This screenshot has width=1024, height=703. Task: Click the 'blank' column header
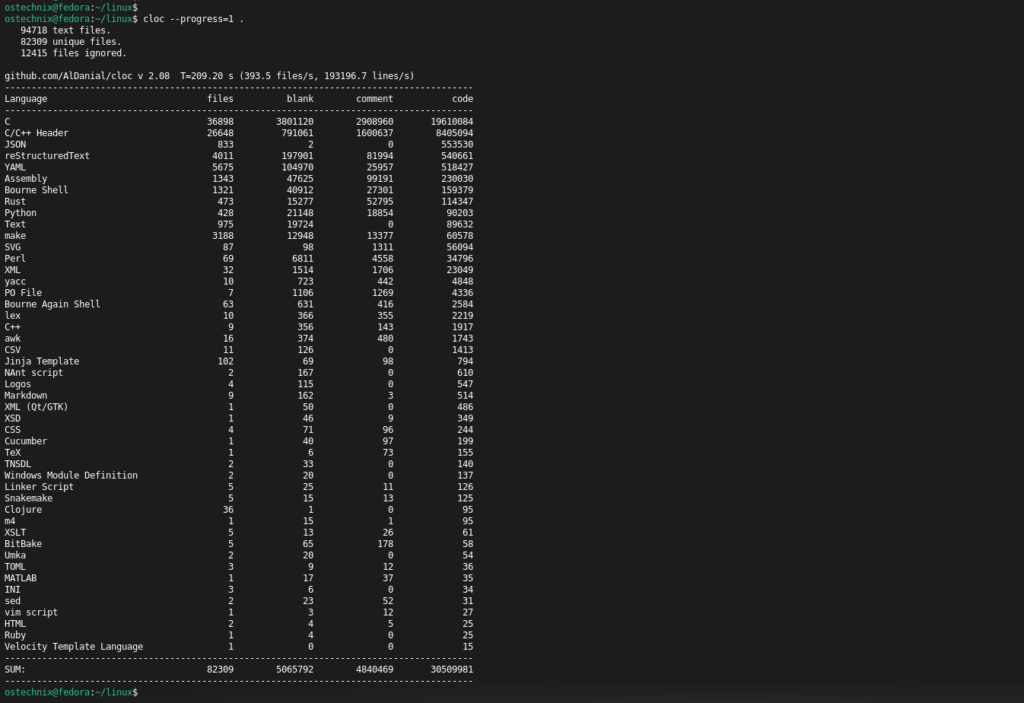point(300,99)
